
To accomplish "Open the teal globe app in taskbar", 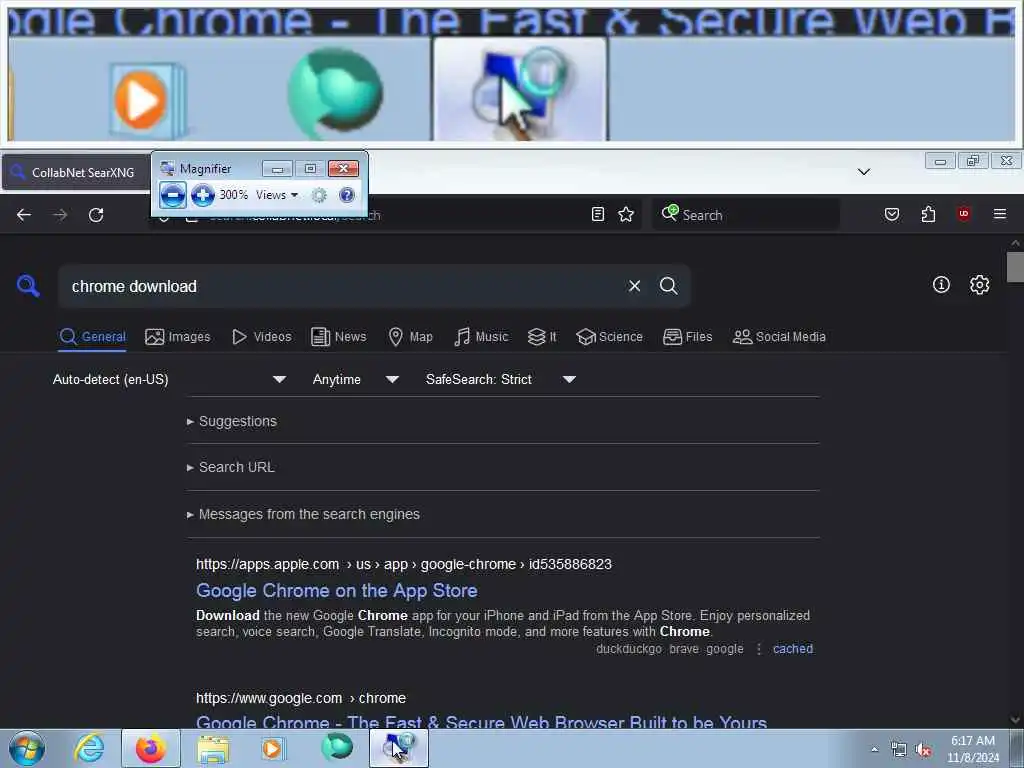I will tap(336, 747).
